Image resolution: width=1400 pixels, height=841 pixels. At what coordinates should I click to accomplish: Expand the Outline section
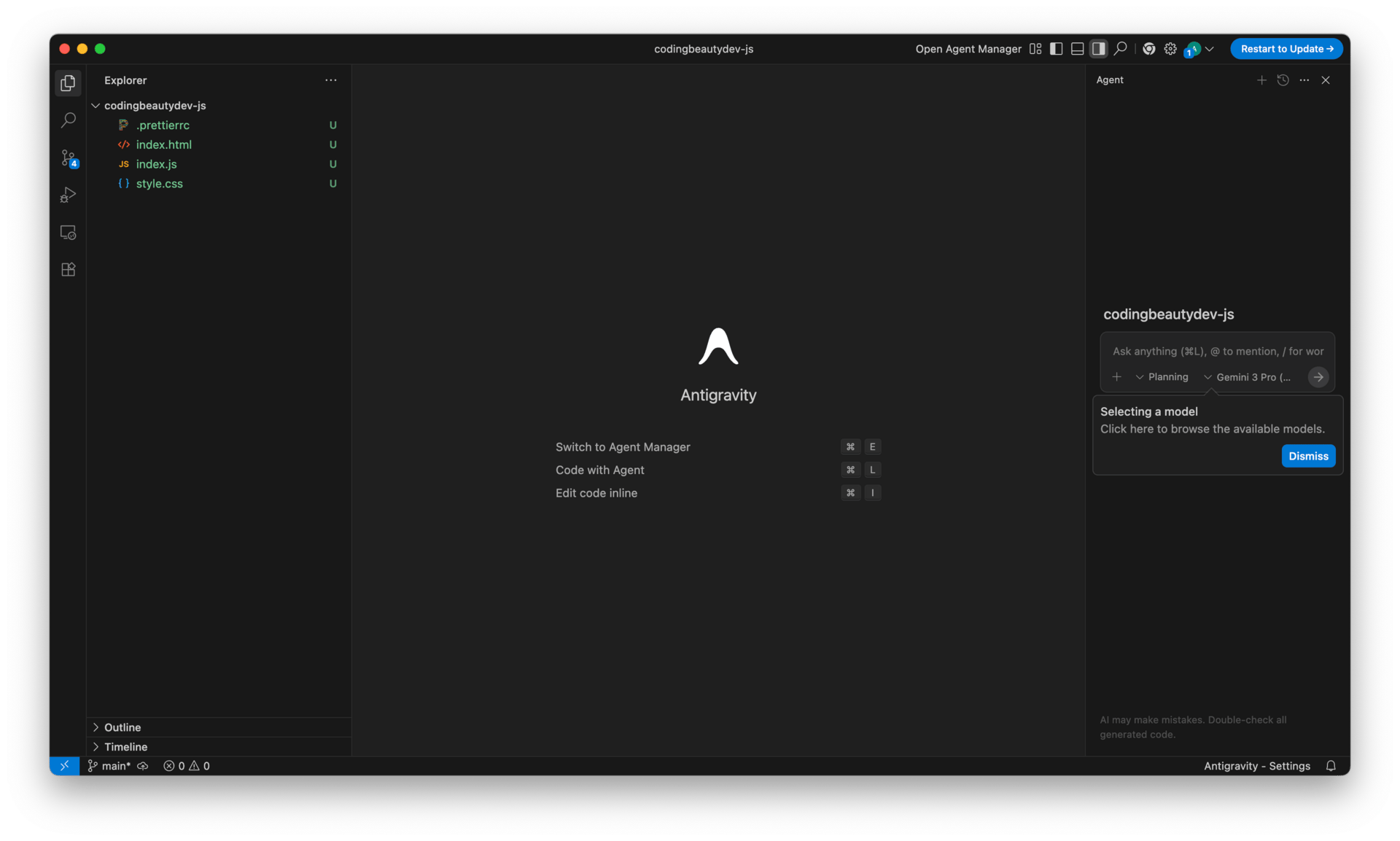122,727
